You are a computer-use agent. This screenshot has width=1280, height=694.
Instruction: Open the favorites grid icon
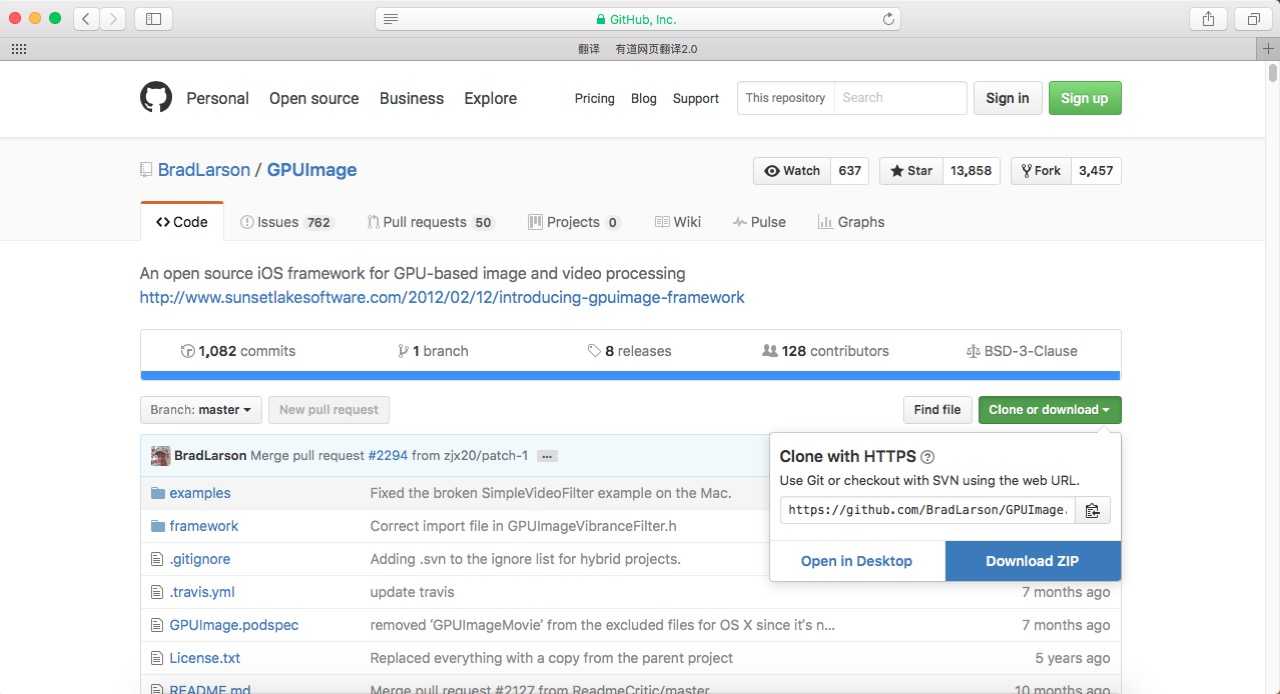click(x=18, y=49)
